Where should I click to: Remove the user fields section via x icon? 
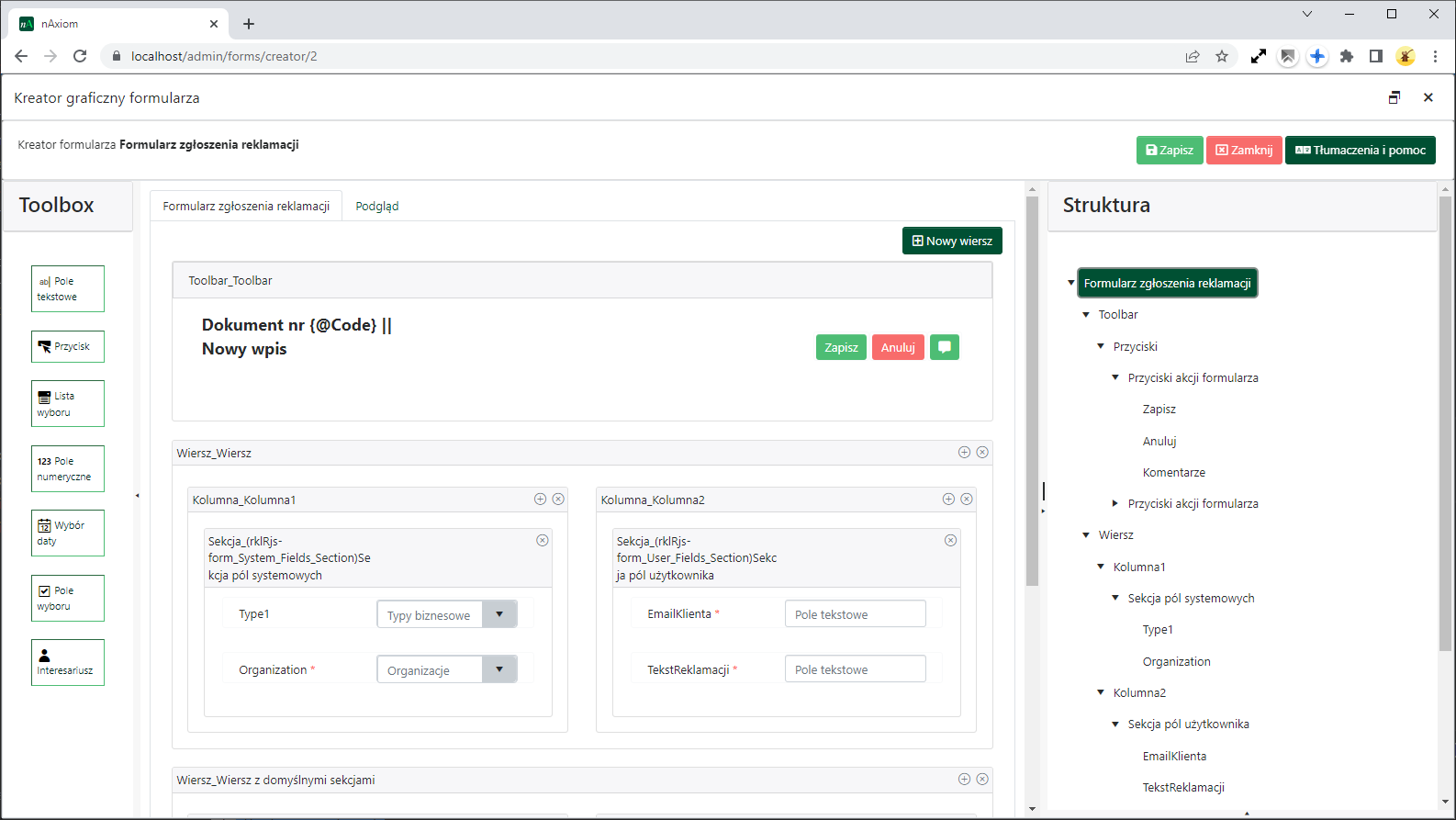pyautogui.click(x=950, y=540)
